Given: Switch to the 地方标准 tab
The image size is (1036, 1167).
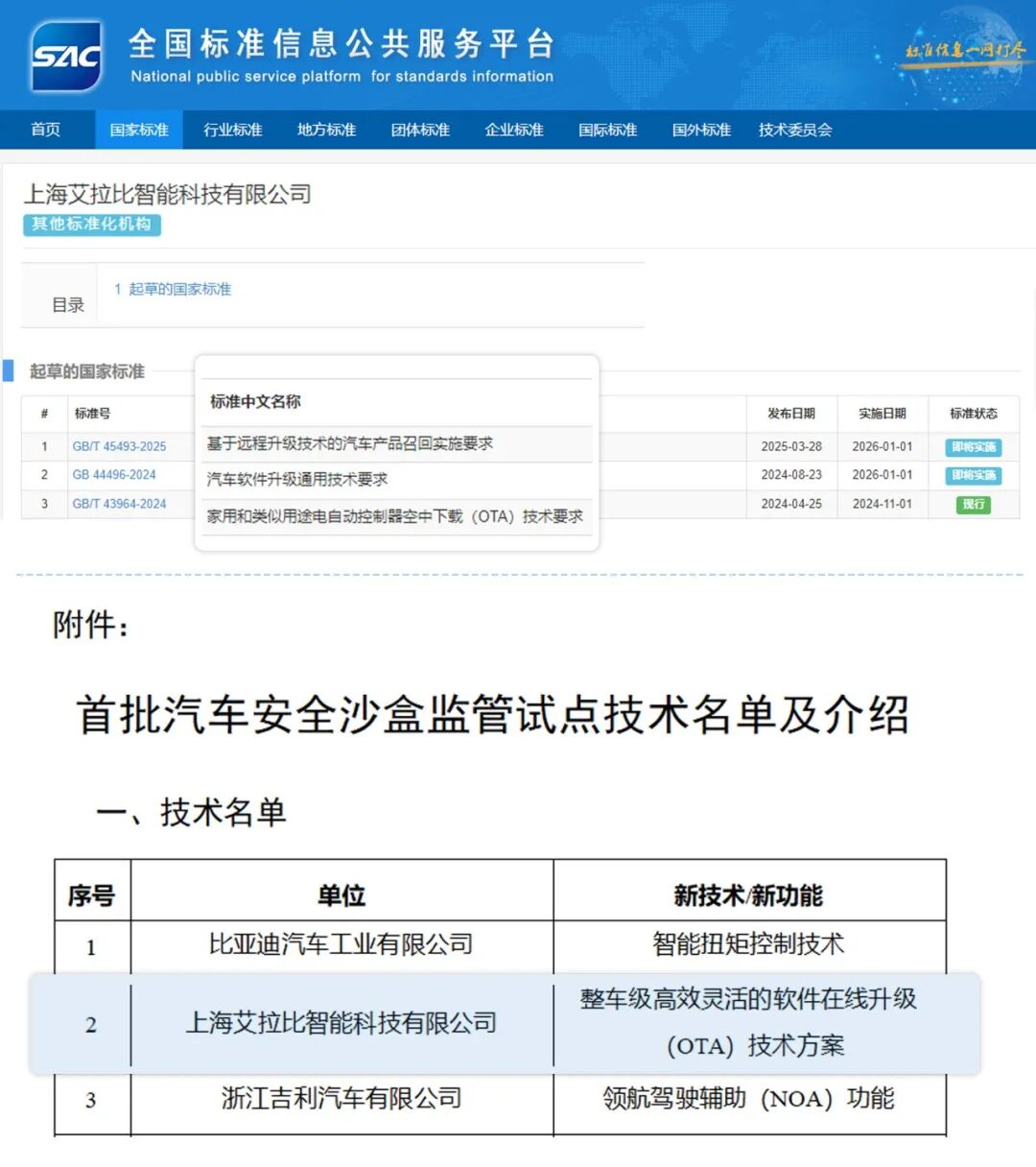Looking at the screenshot, I should tap(327, 130).
